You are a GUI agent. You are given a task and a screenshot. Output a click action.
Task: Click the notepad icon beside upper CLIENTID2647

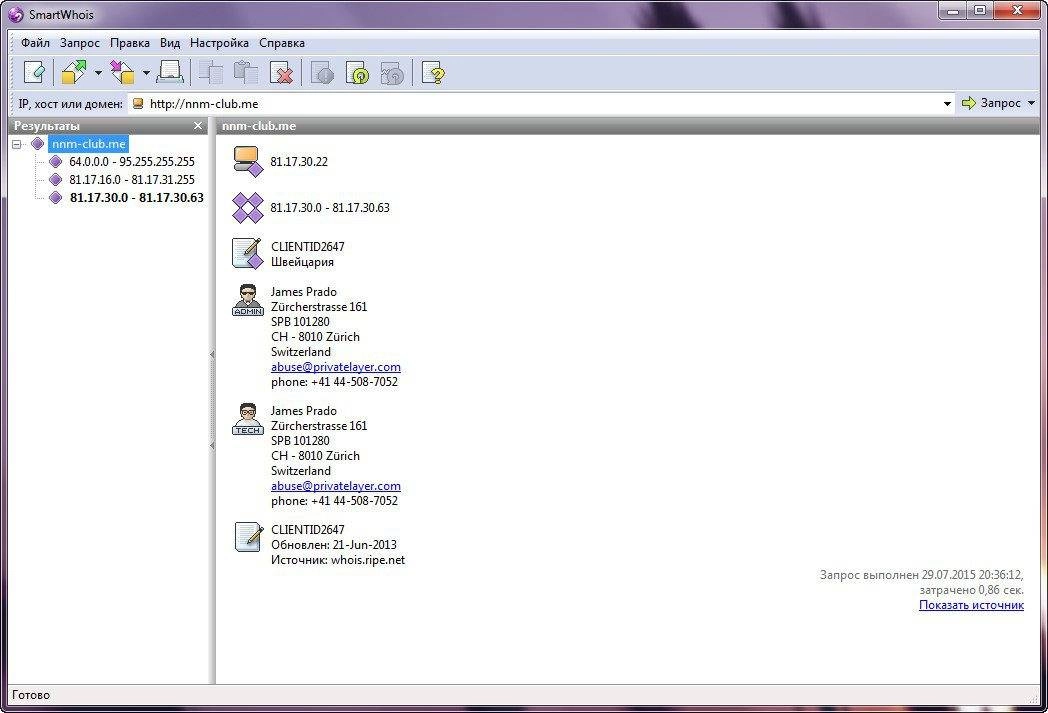247,254
